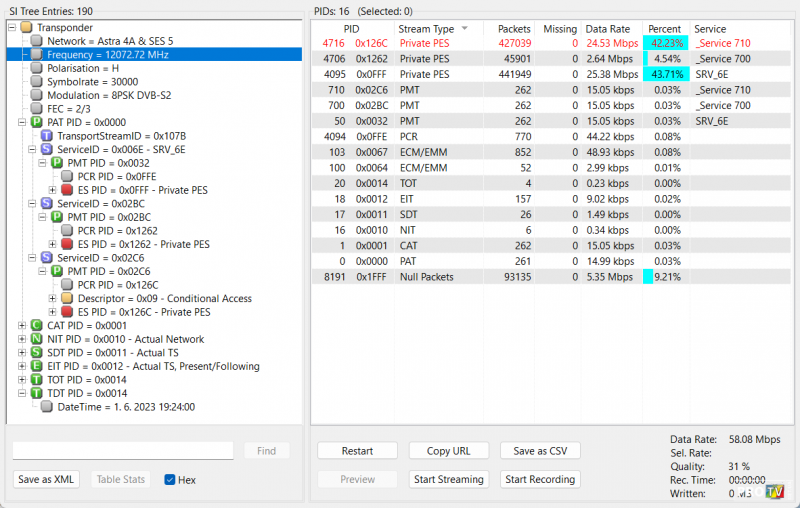This screenshot has height=508, width=800.
Task: Click the S icon for ServiceID 0x006E
Action: tap(47, 149)
